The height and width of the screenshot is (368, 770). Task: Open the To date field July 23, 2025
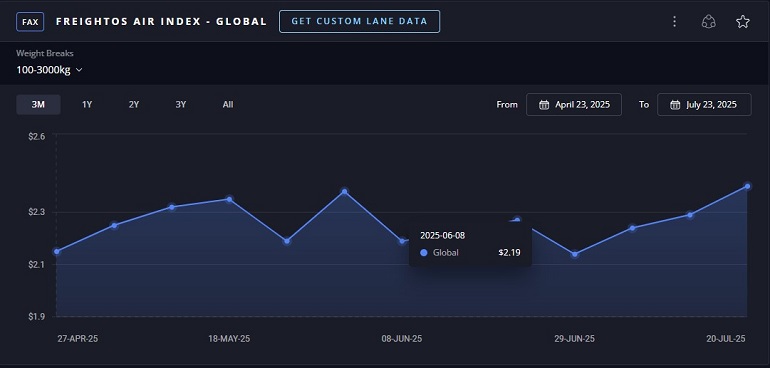pyautogui.click(x=704, y=105)
